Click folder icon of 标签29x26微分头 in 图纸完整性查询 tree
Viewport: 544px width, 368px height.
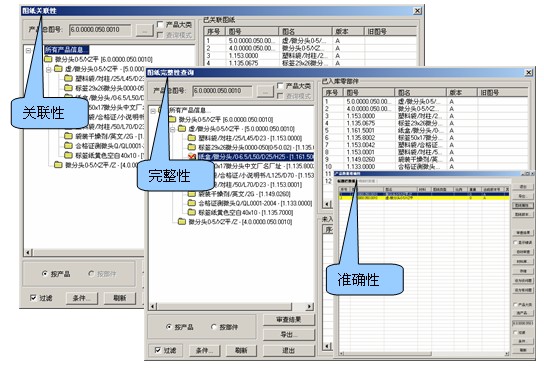[192, 147]
